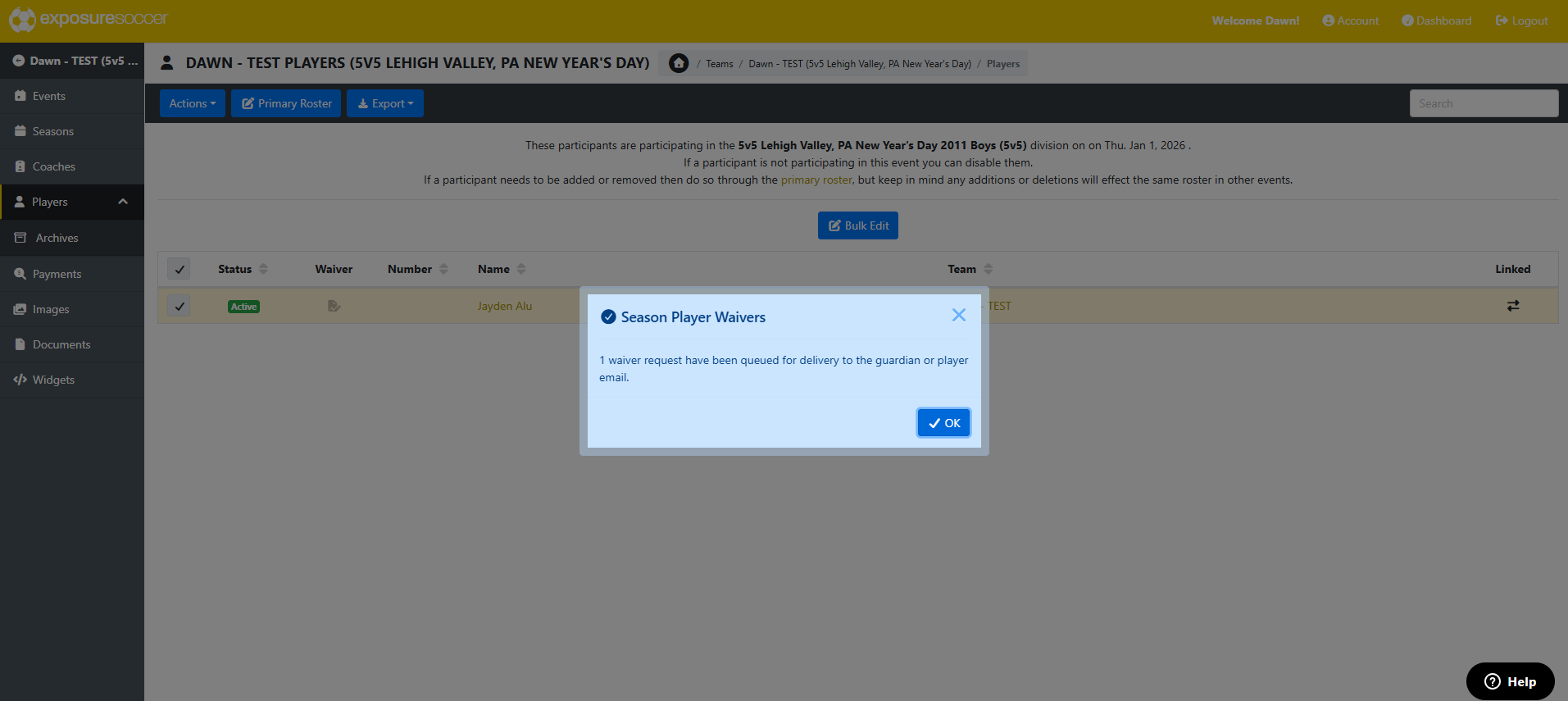The image size is (1568, 701).
Task: Sort the table by Number
Action: pyautogui.click(x=418, y=269)
